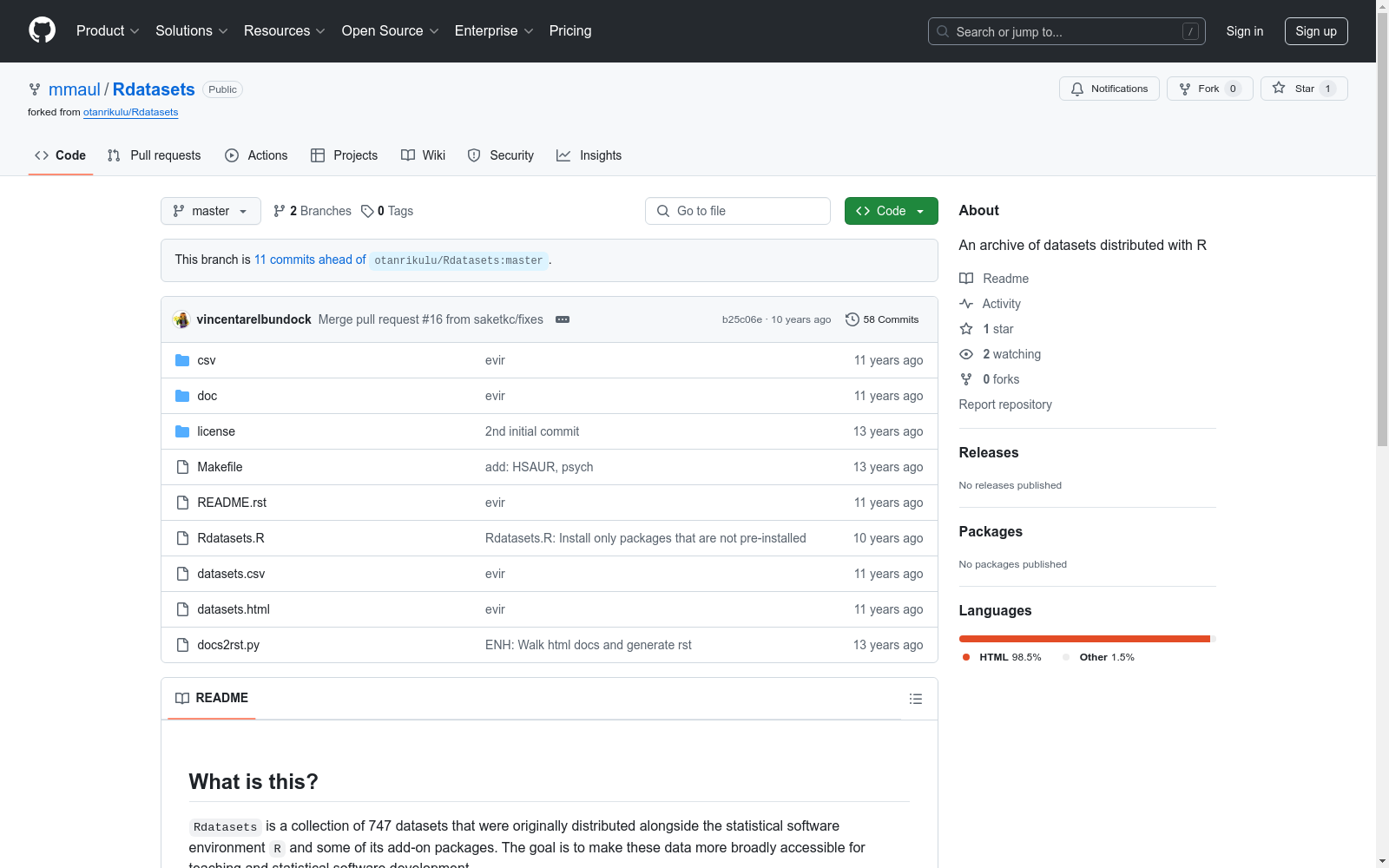Viewport: 1389px width, 868px height.
Task: Open the Security tab
Action: click(x=501, y=155)
